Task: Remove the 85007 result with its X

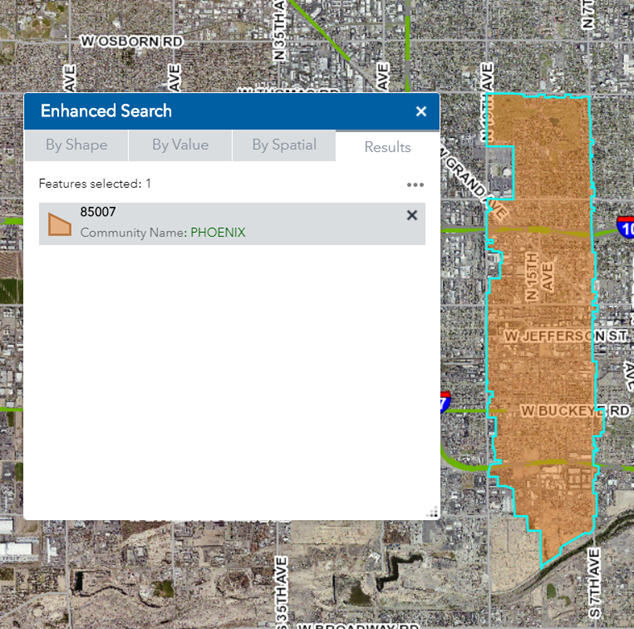Action: coord(412,215)
